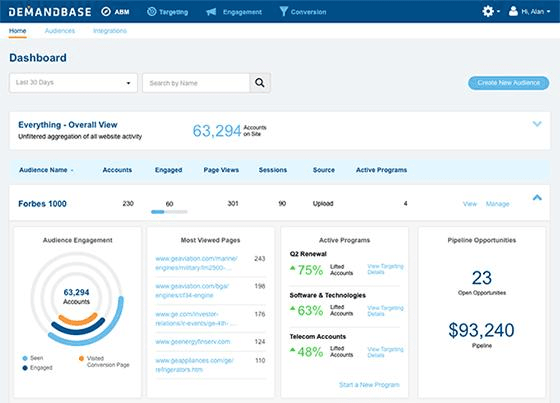This screenshot has height=403, width=560.
Task: Sort by Accounts column header
Action: (x=117, y=170)
